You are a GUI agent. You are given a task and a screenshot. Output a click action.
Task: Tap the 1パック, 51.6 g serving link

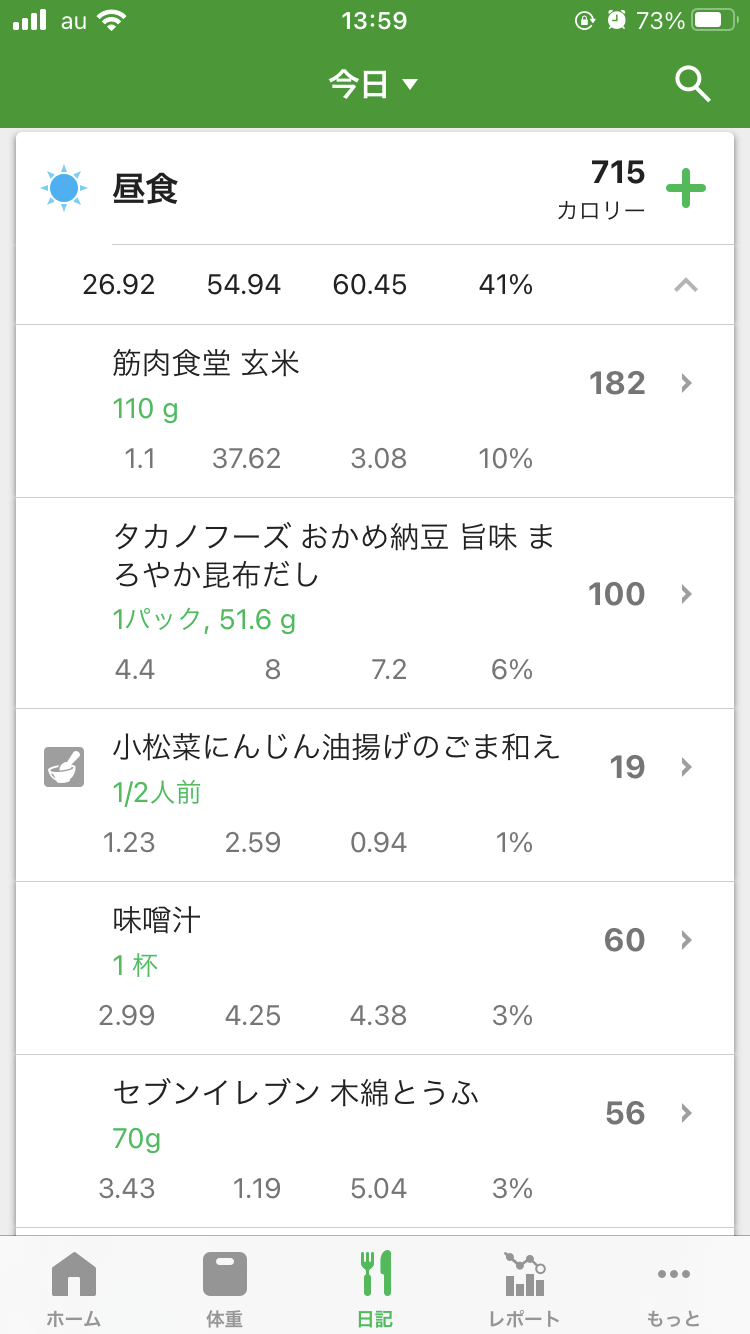click(204, 620)
